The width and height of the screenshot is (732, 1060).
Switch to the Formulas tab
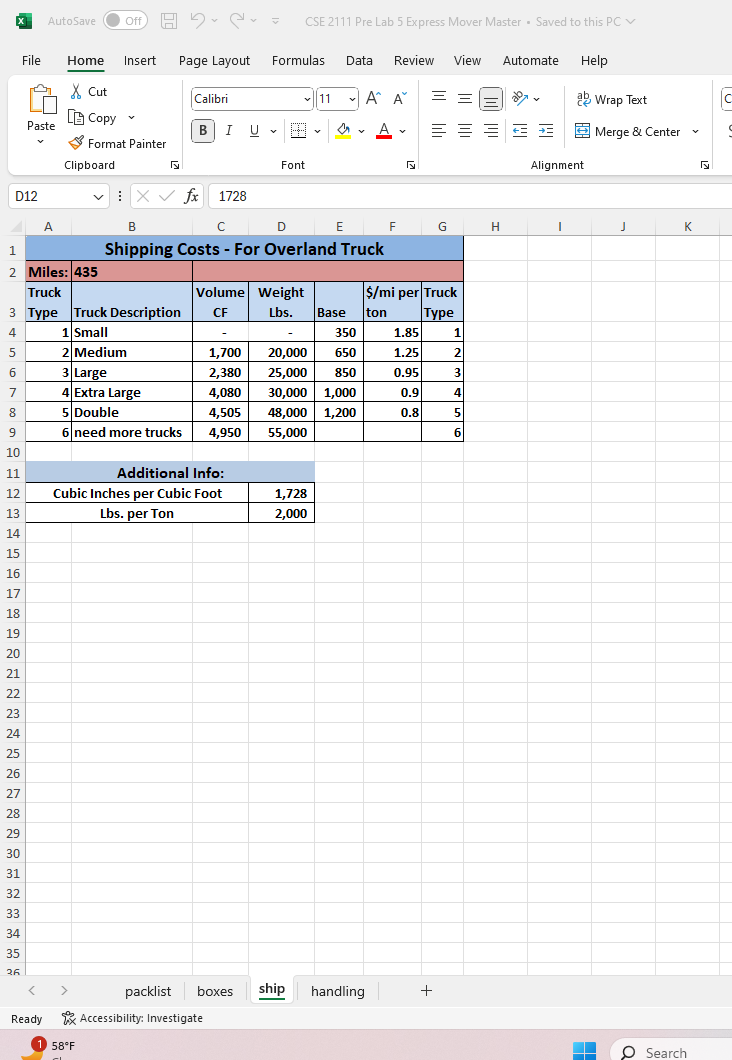tap(298, 60)
